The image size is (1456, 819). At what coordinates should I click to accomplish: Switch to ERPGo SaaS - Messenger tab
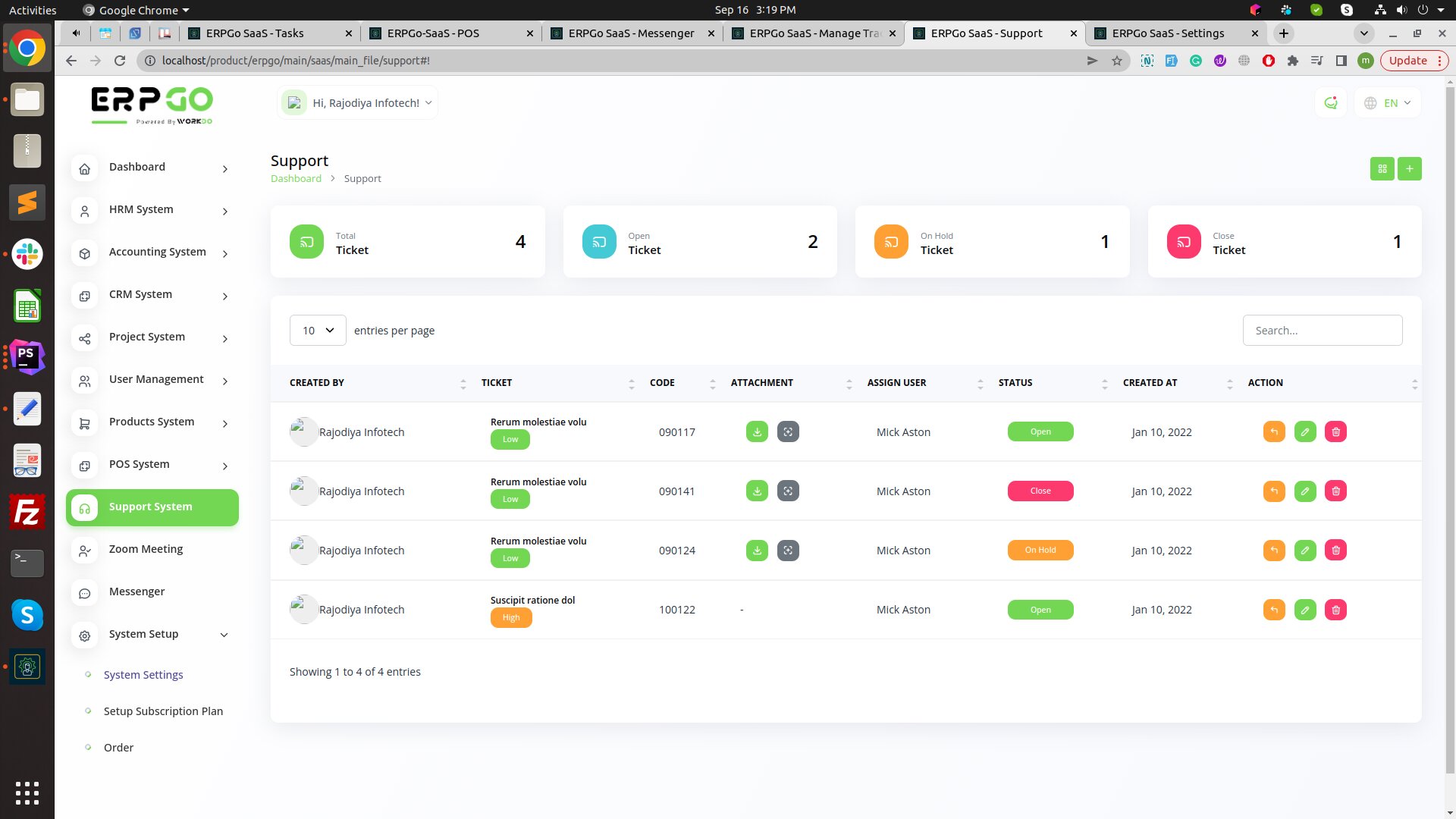pyautogui.click(x=631, y=33)
